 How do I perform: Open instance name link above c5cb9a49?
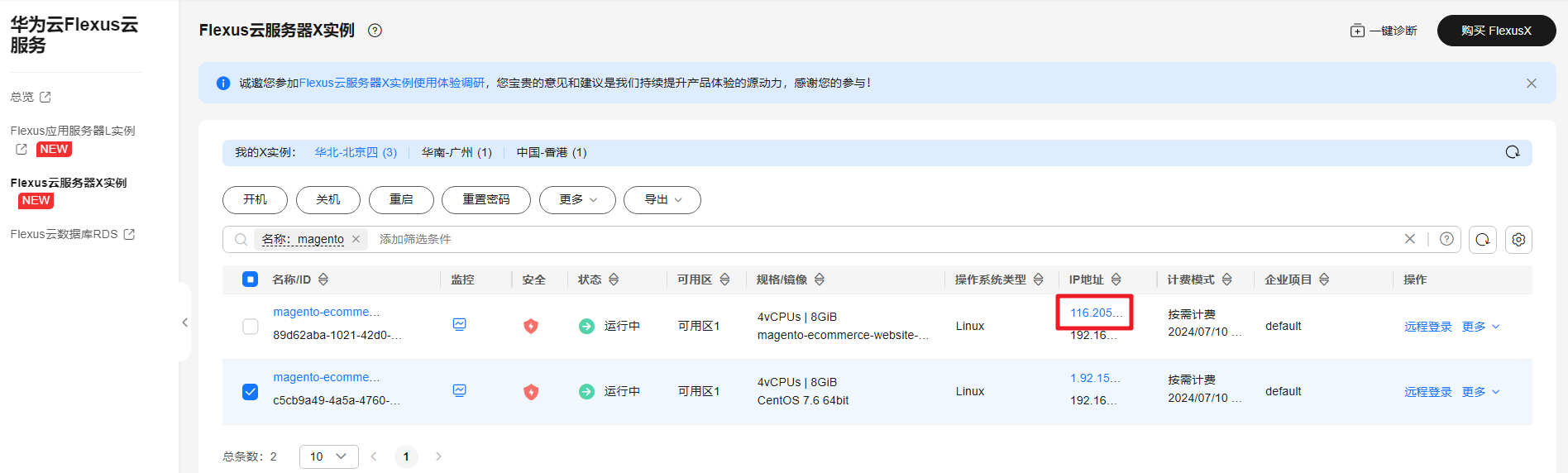pyautogui.click(x=327, y=377)
